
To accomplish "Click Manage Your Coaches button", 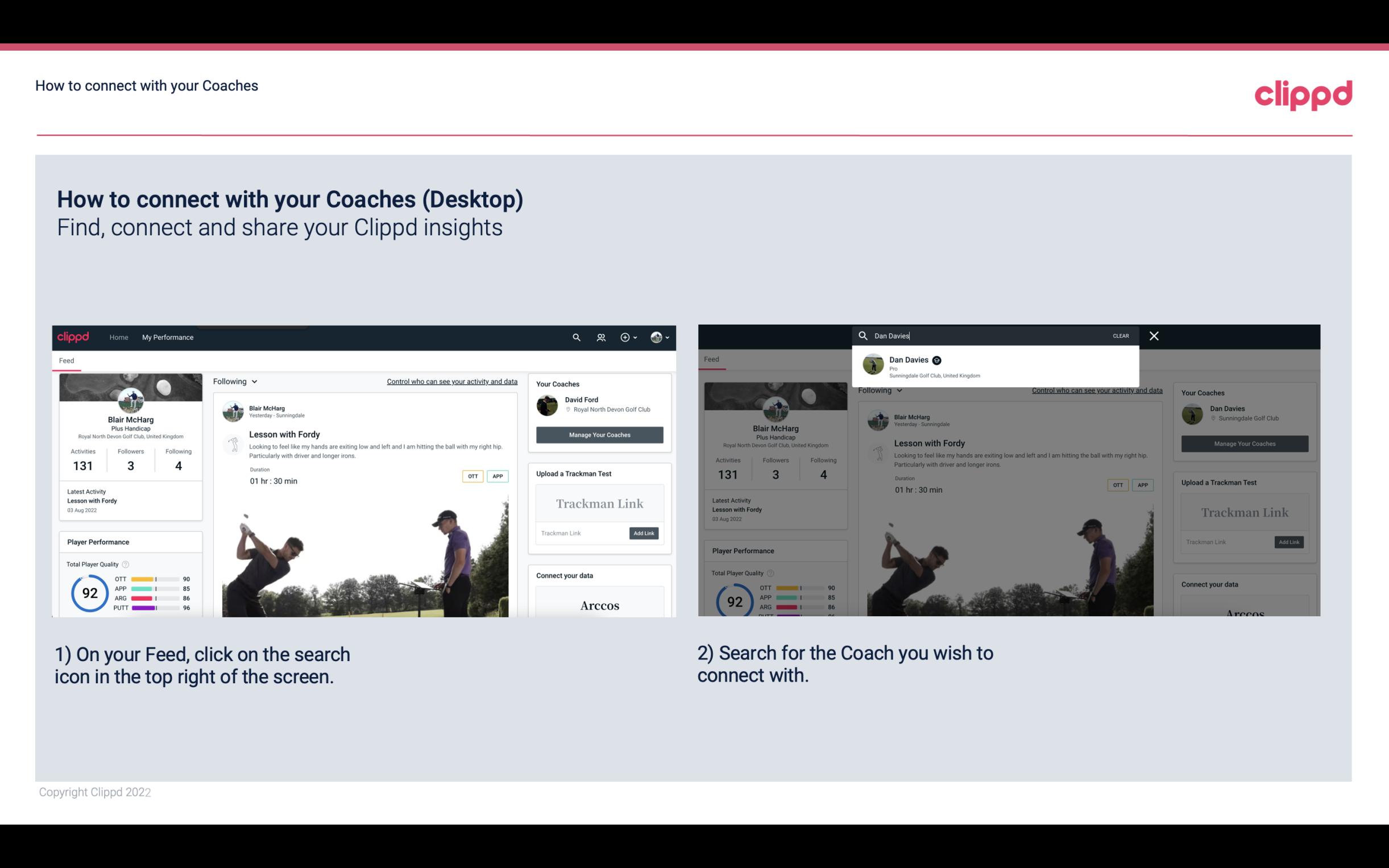I will pos(600,434).
